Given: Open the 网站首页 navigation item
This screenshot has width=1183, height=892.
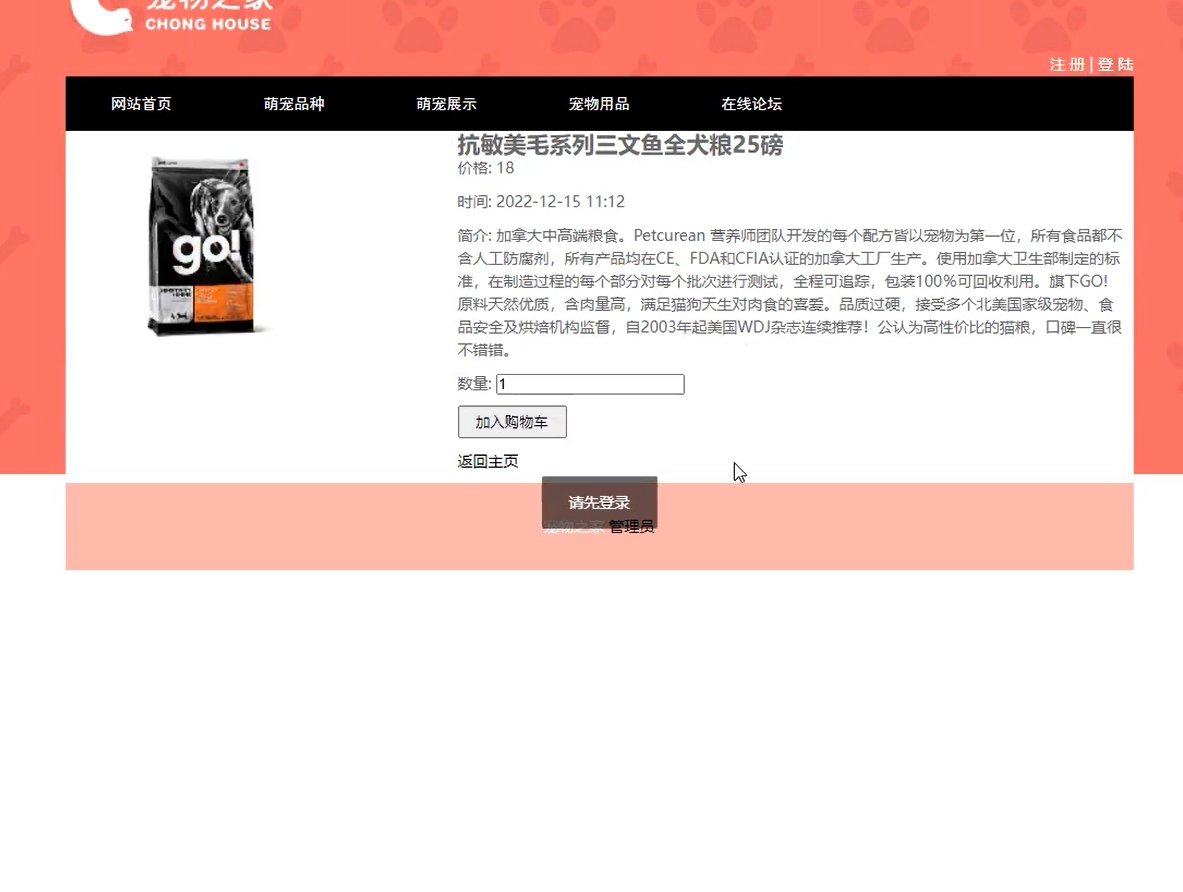Looking at the screenshot, I should [x=141, y=104].
